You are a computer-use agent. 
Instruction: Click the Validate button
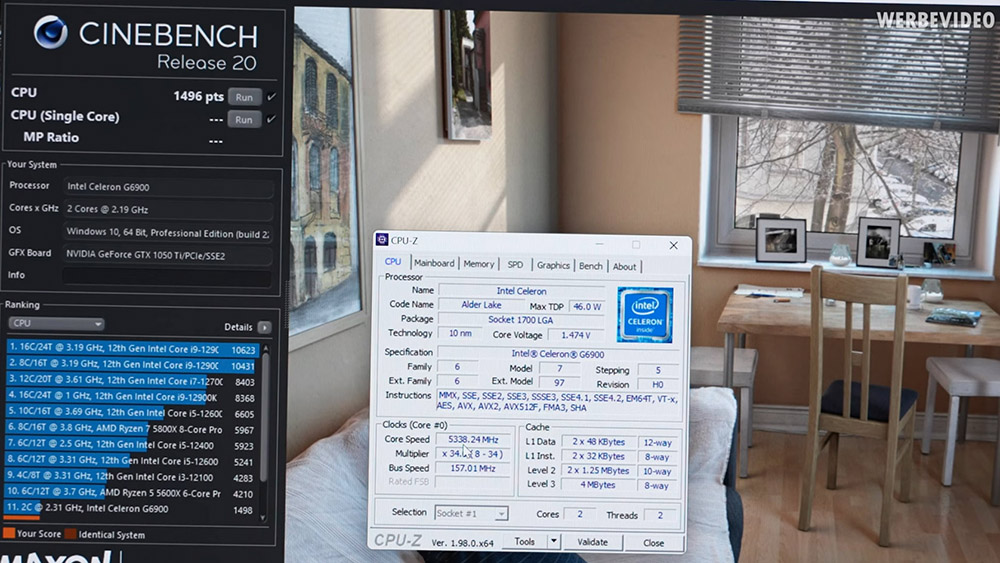pos(592,542)
